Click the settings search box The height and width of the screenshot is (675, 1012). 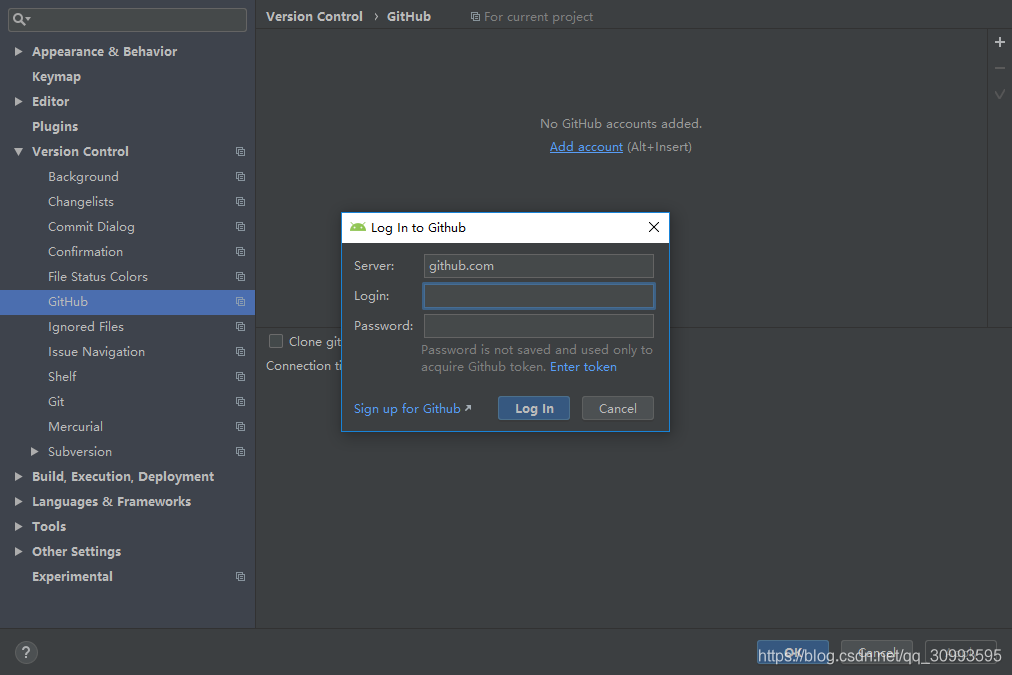pyautogui.click(x=127, y=19)
